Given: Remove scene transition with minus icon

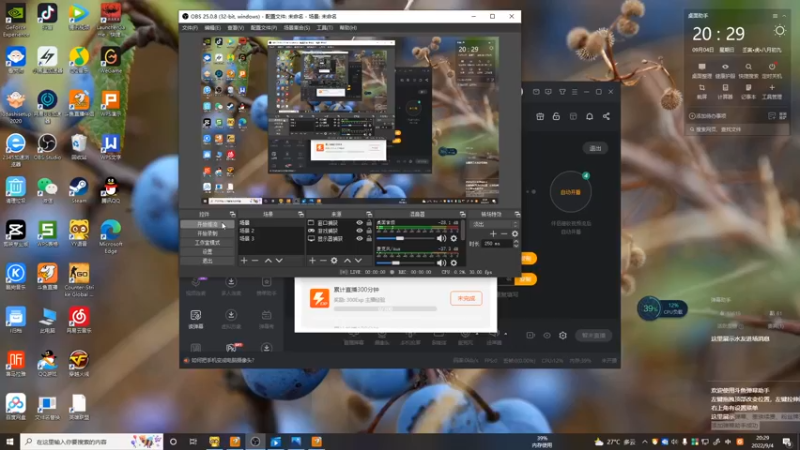Looking at the screenshot, I should pyautogui.click(x=504, y=234).
